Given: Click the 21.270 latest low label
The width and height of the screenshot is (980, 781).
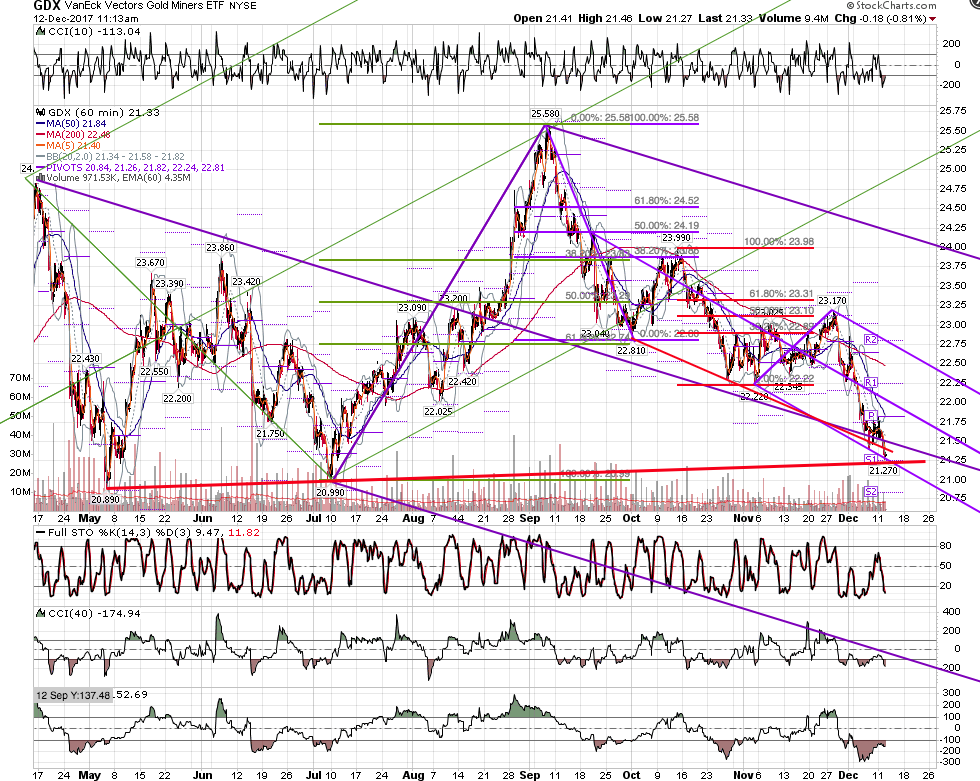Looking at the screenshot, I should pyautogui.click(x=884, y=470).
